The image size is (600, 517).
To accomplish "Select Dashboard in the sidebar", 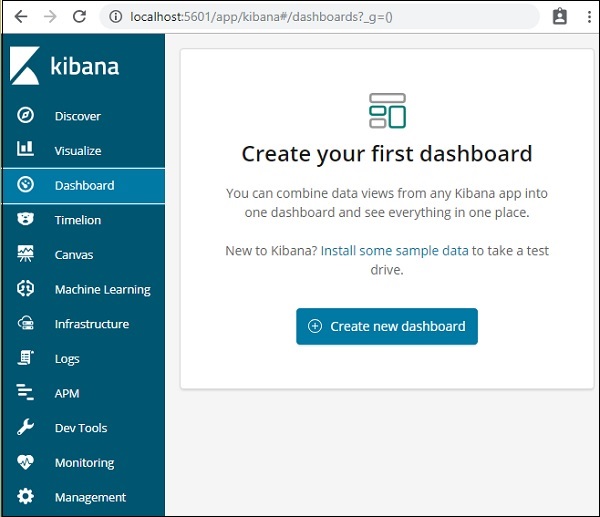I will point(83,185).
